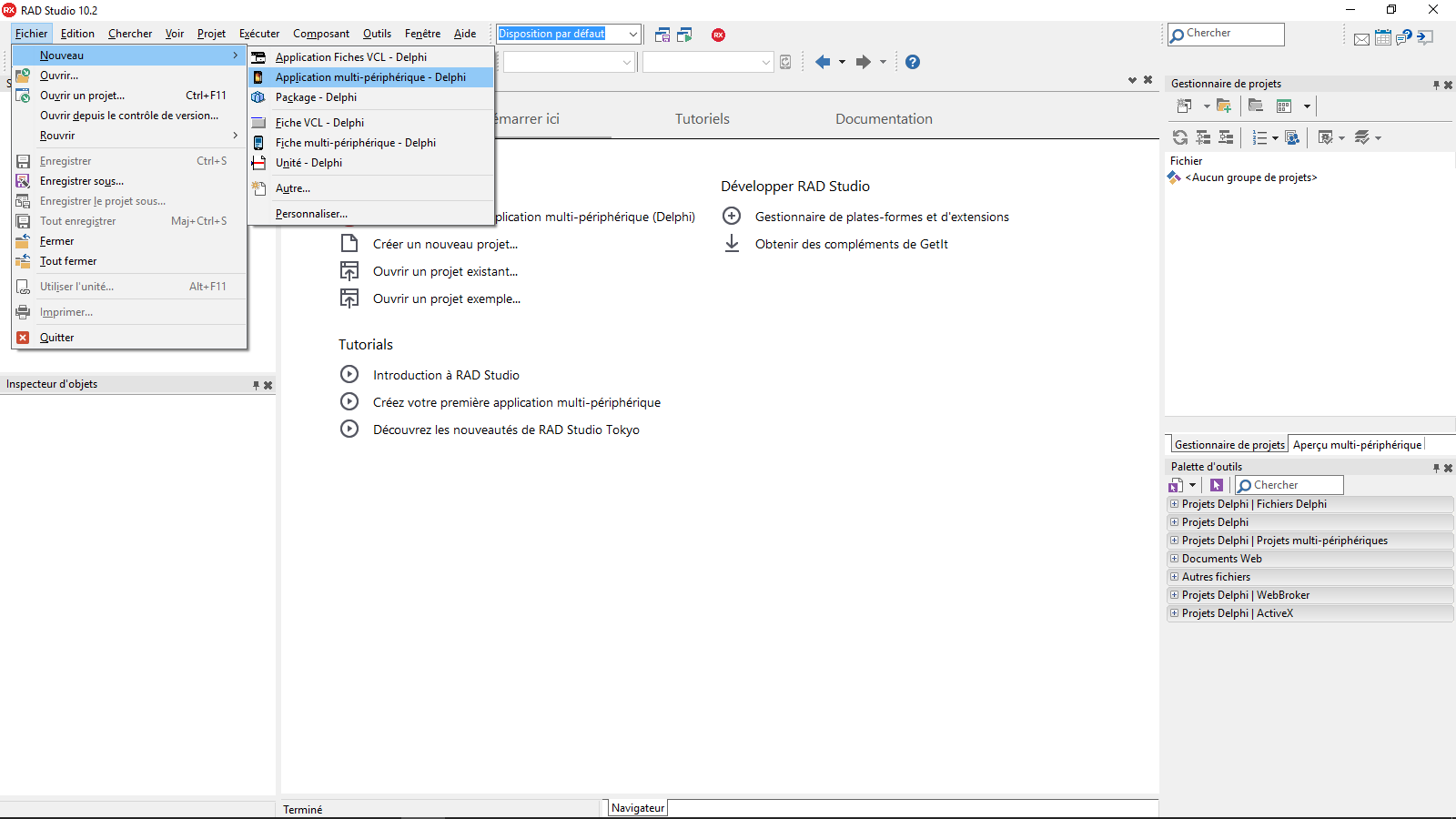Viewport: 1456px width, 819px height.
Task: Click the gray forward navigation arrow
Action: (x=864, y=62)
